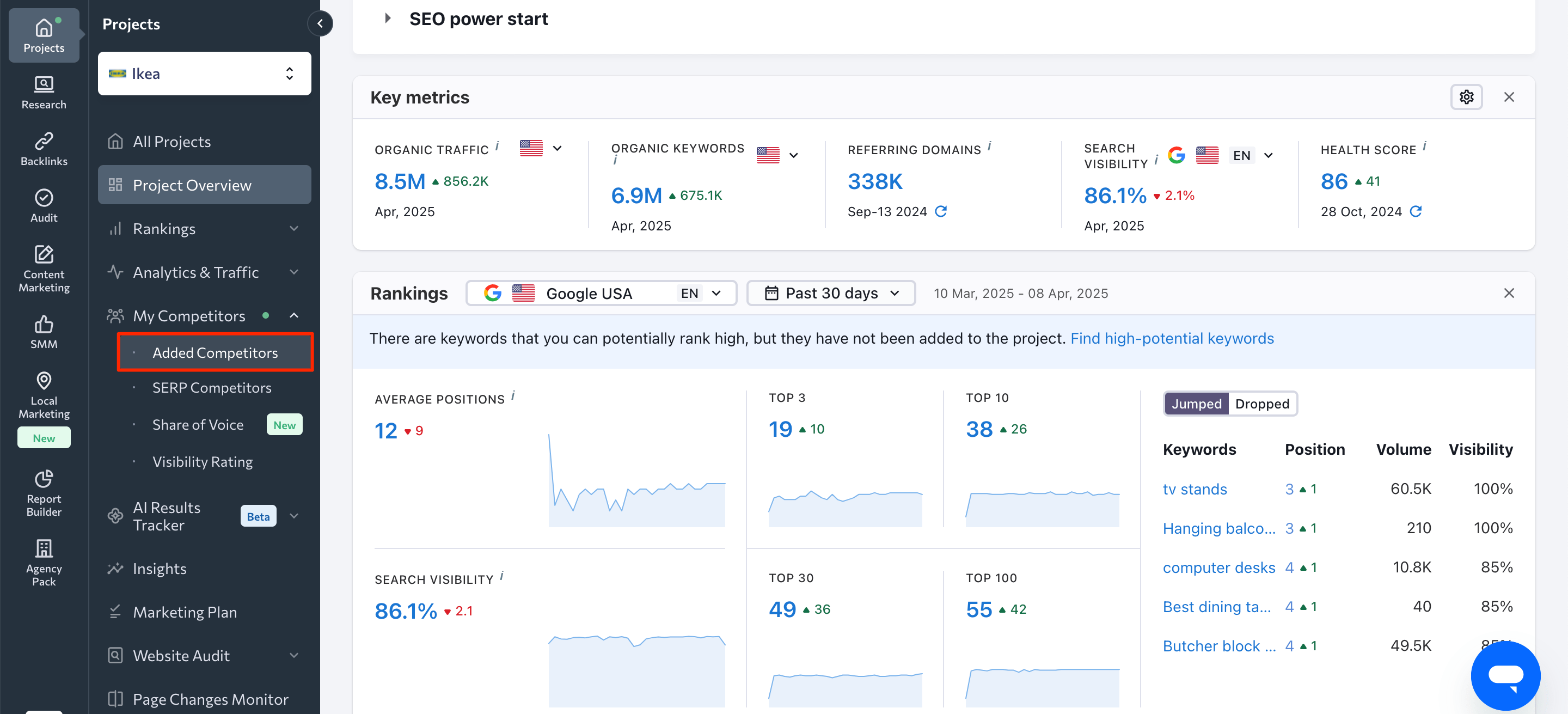Open Share of Voice
This screenshot has width=1568, height=714.
pos(198,424)
